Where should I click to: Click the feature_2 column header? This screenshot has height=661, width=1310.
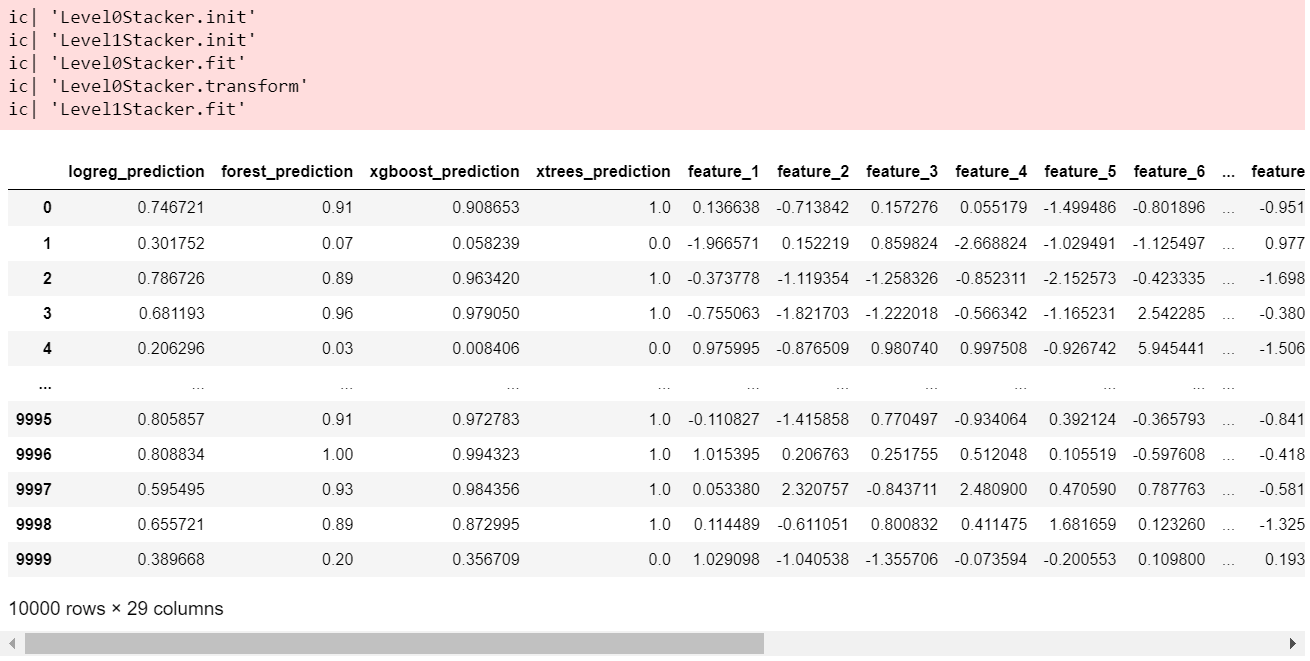tap(813, 172)
